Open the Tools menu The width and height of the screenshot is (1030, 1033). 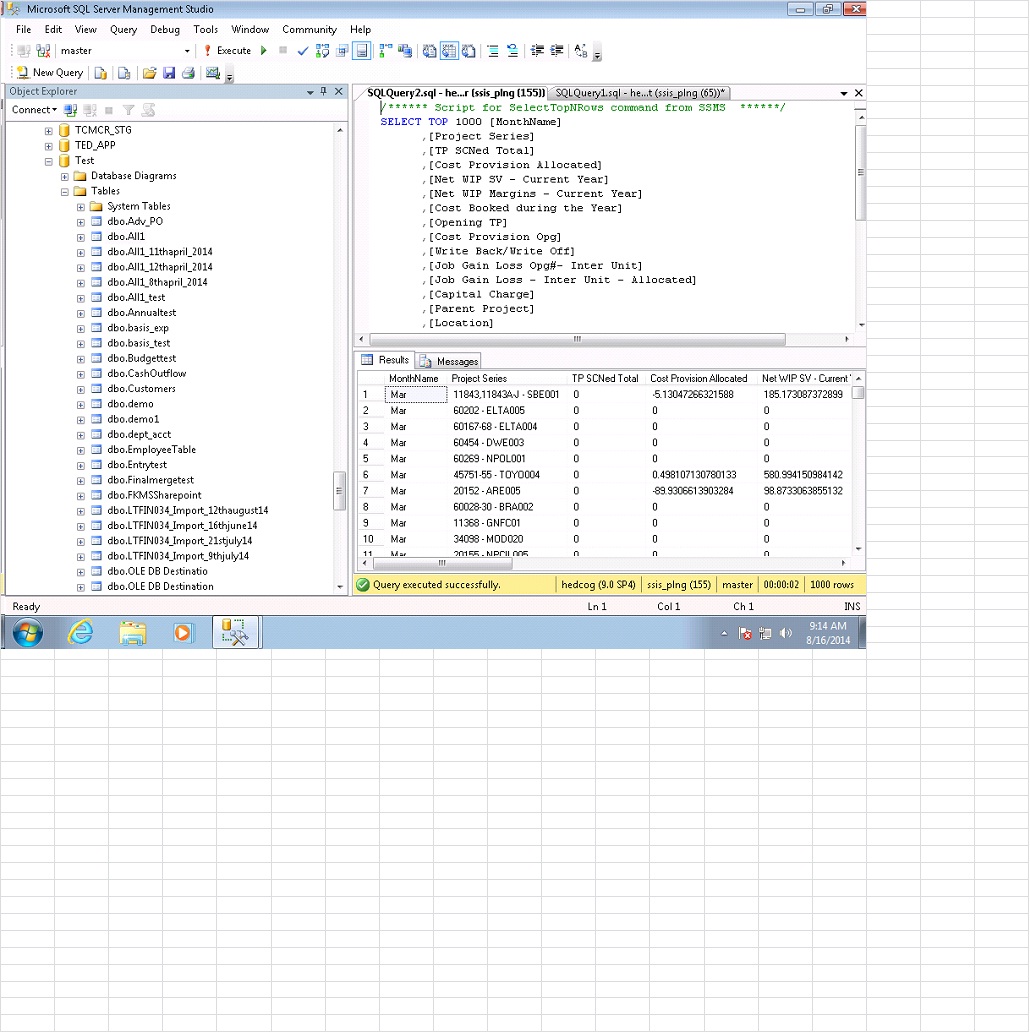tap(206, 30)
